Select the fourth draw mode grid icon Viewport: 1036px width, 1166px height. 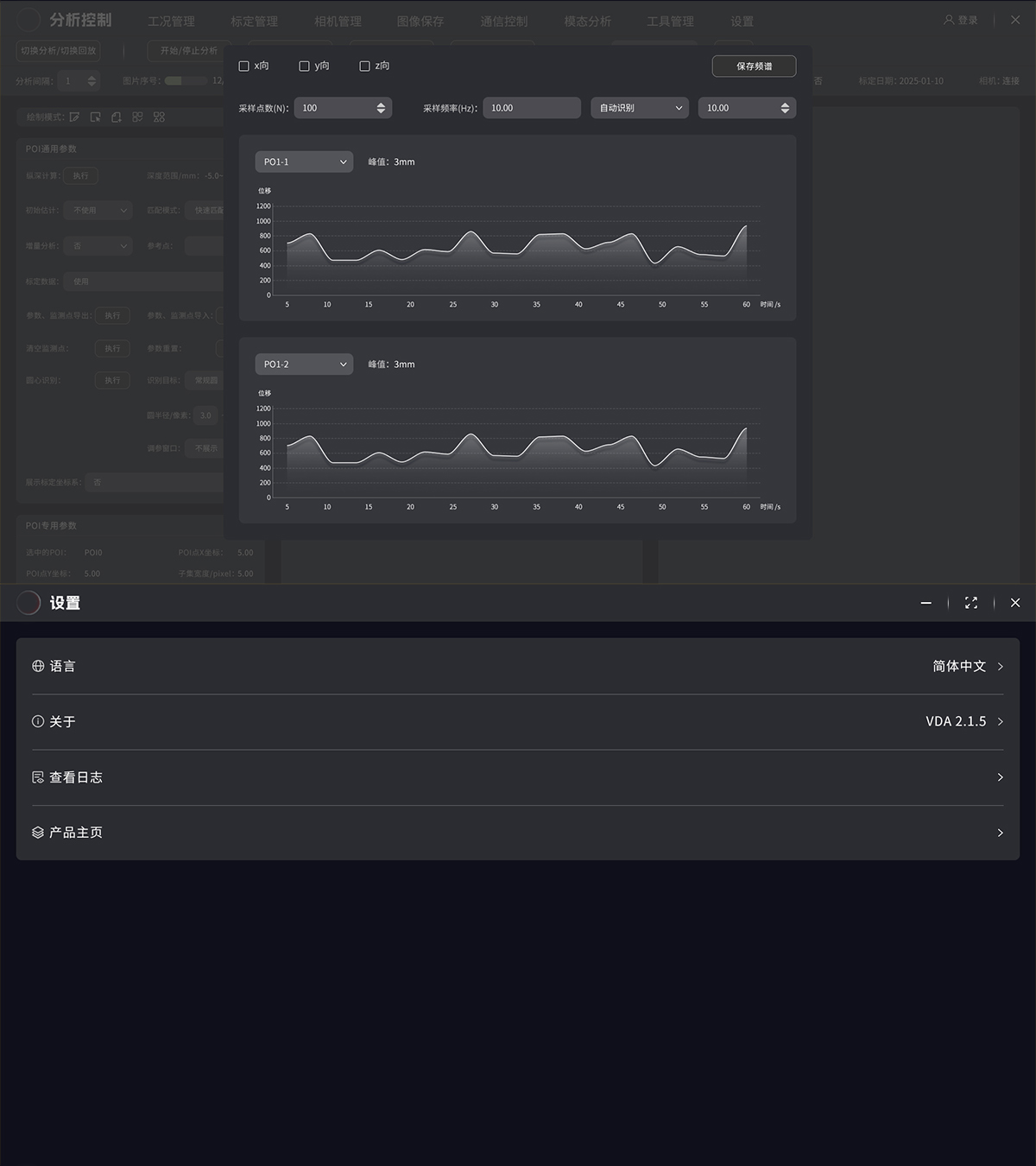click(137, 117)
